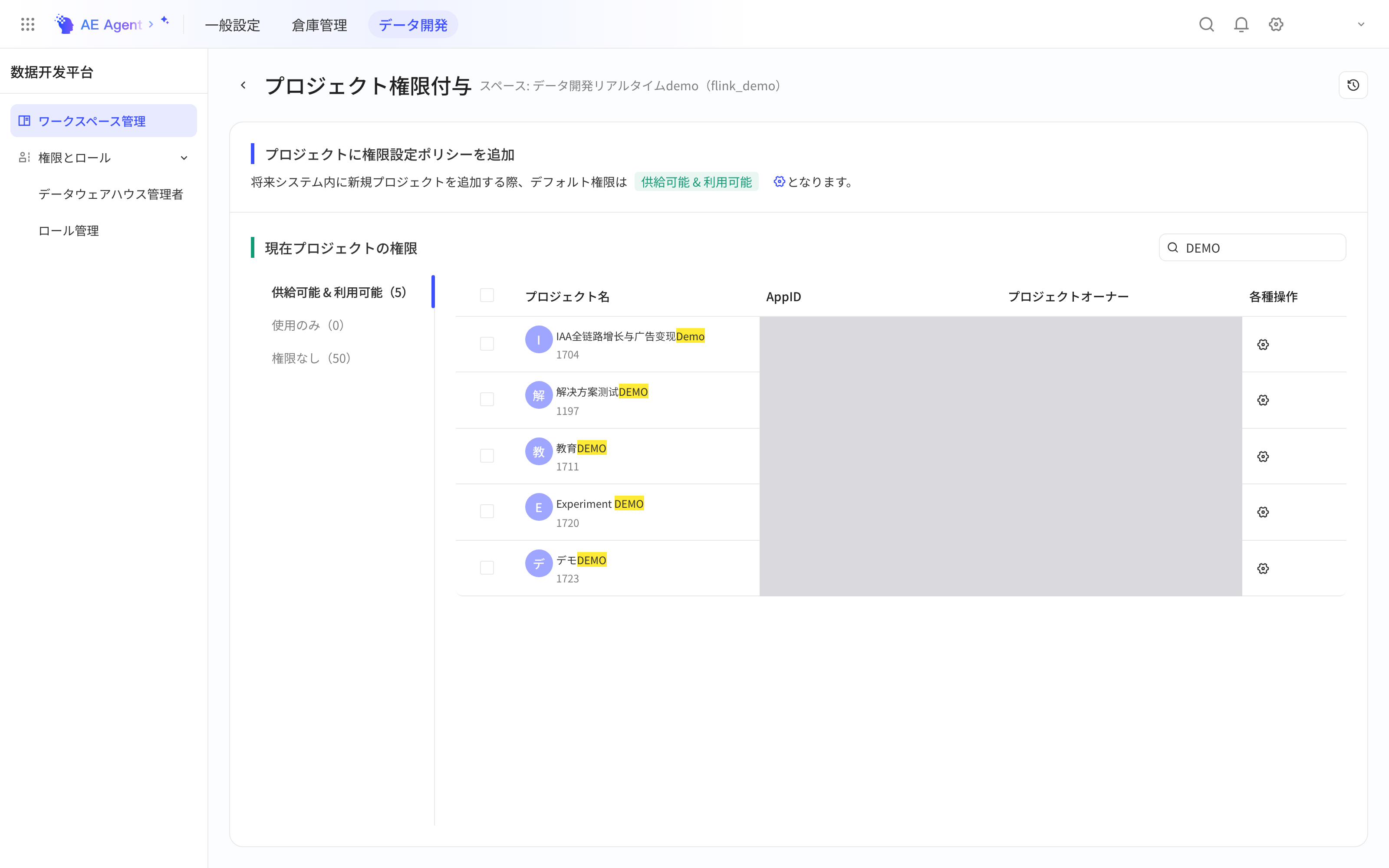Click the デモDEMO project avatar
1389x868 pixels.
(538, 563)
